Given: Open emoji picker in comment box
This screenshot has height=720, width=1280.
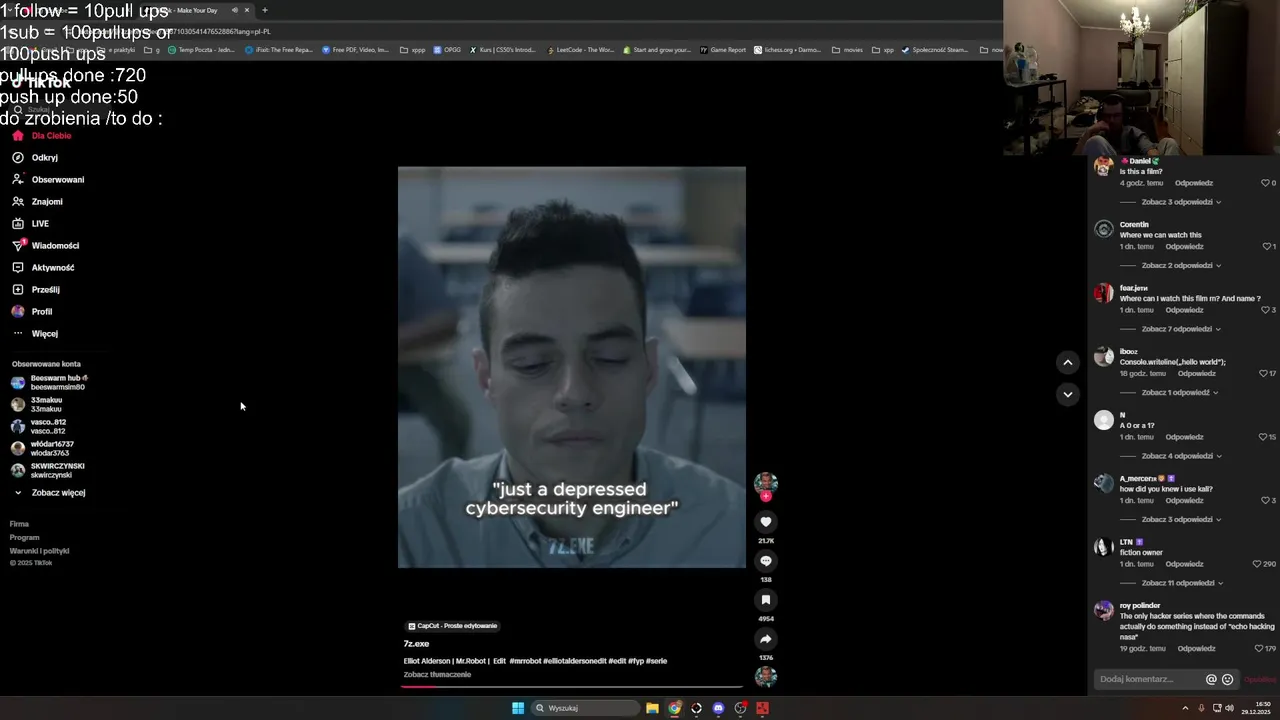Looking at the screenshot, I should (1228, 679).
